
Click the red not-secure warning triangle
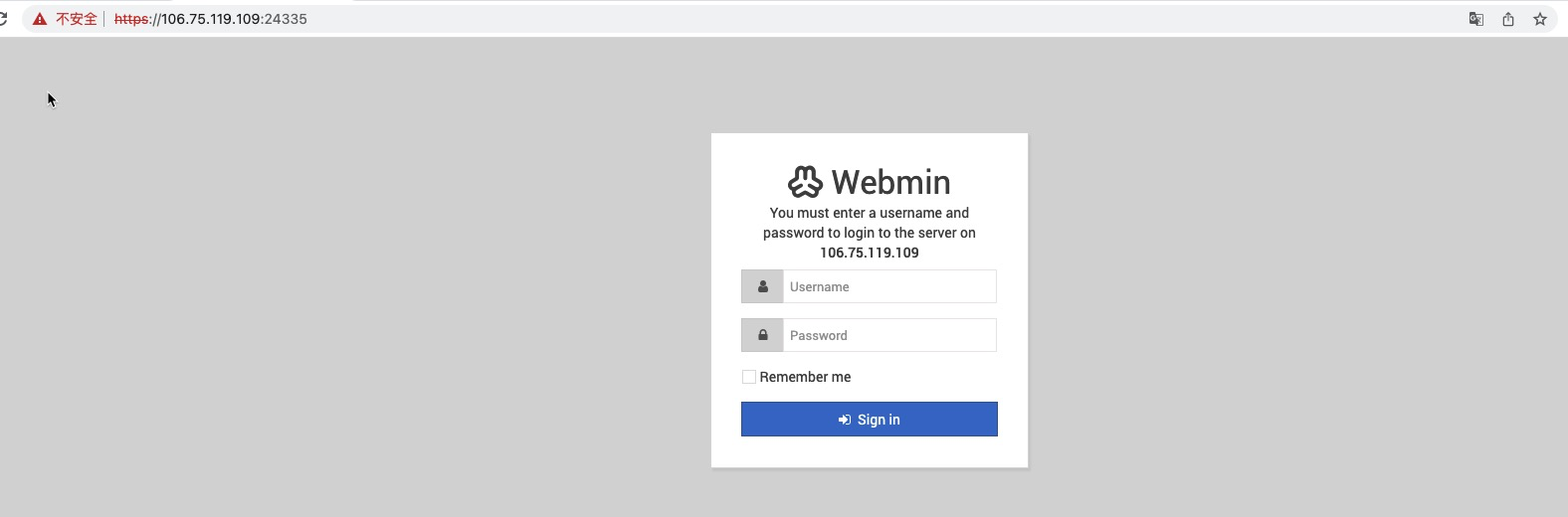click(40, 19)
